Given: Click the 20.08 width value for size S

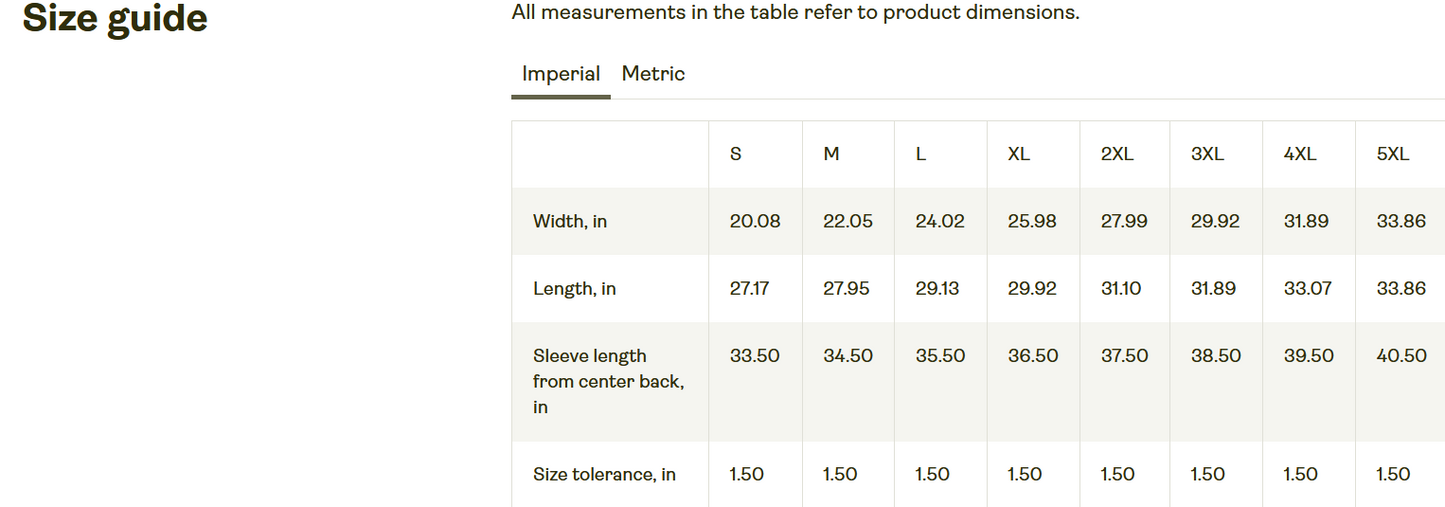Looking at the screenshot, I should point(755,222).
